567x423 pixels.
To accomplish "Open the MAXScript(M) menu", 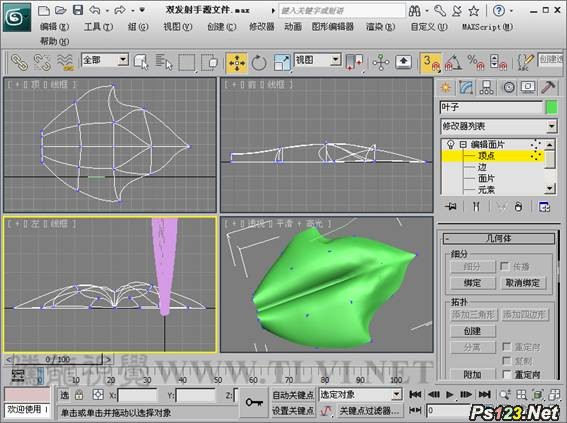I will click(487, 27).
